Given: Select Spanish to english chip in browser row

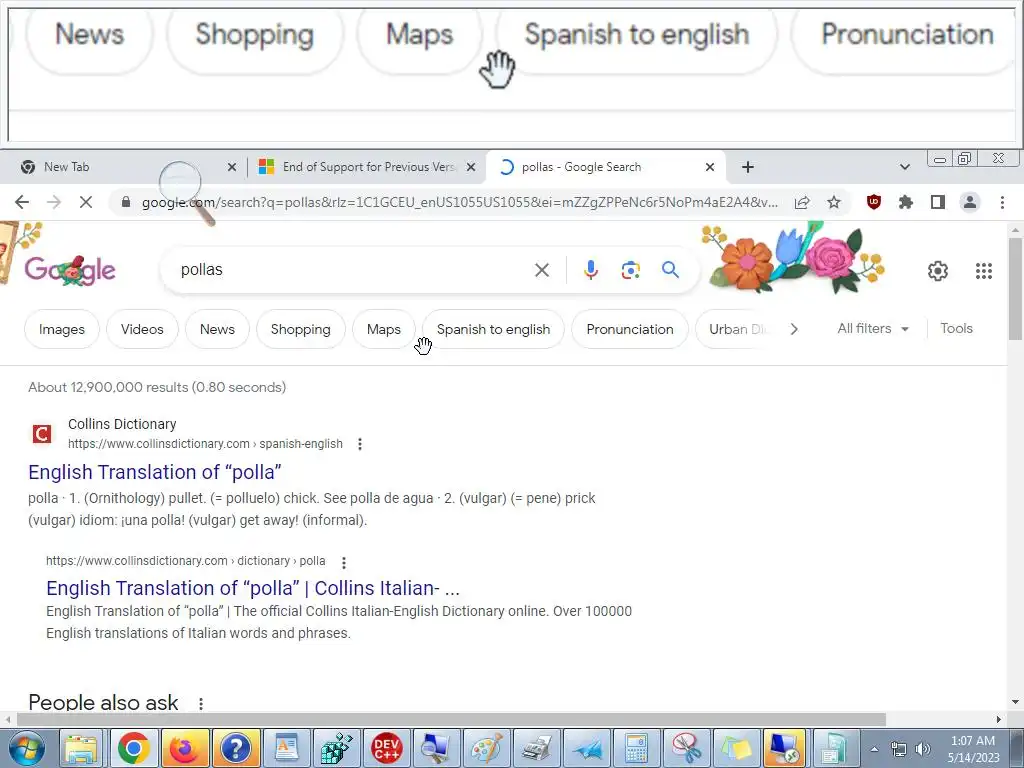Looking at the screenshot, I should tap(493, 329).
